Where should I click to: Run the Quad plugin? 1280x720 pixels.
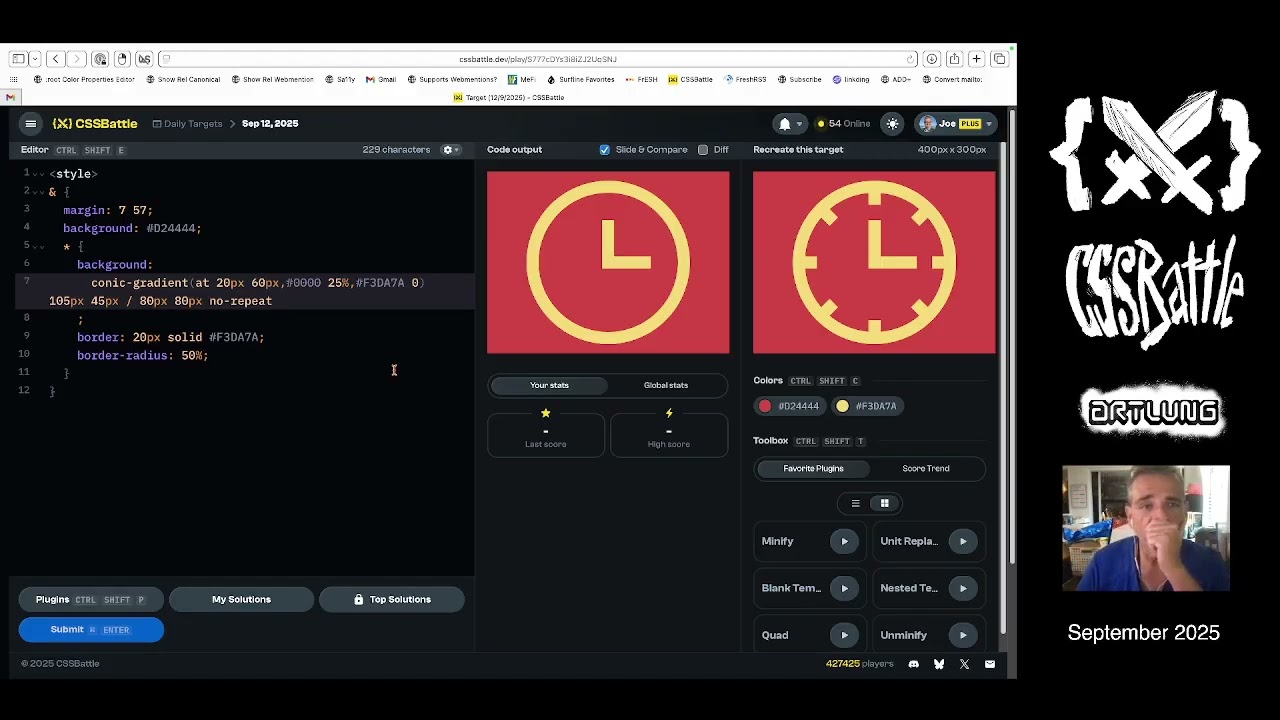(x=844, y=635)
